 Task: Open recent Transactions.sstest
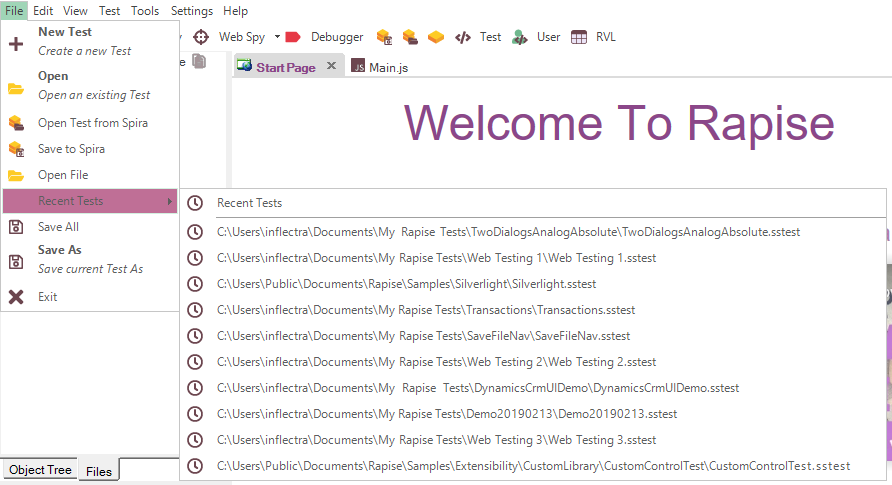[x=533, y=310]
